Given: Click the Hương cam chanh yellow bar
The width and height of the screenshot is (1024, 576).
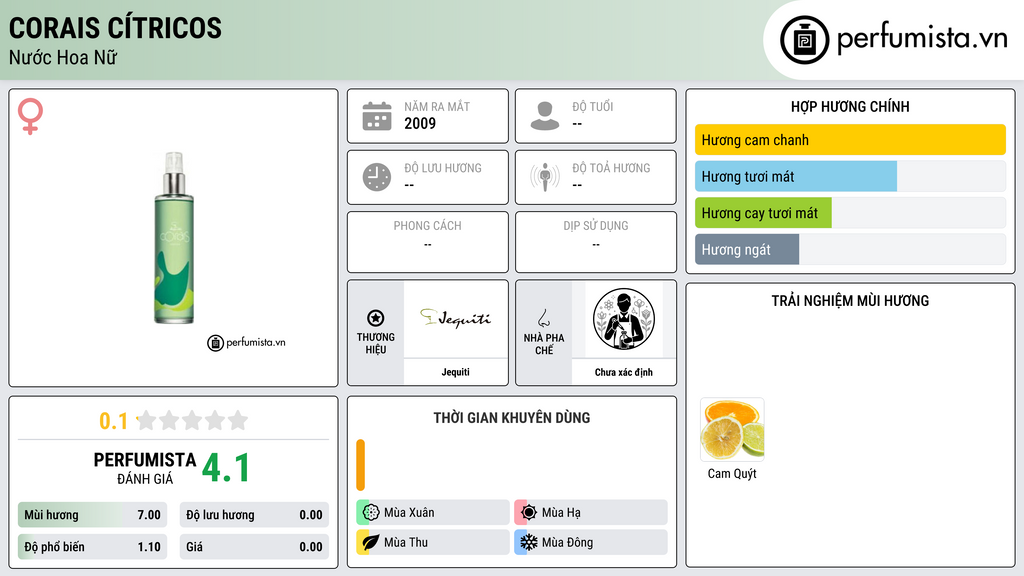Looking at the screenshot, I should click(x=850, y=140).
